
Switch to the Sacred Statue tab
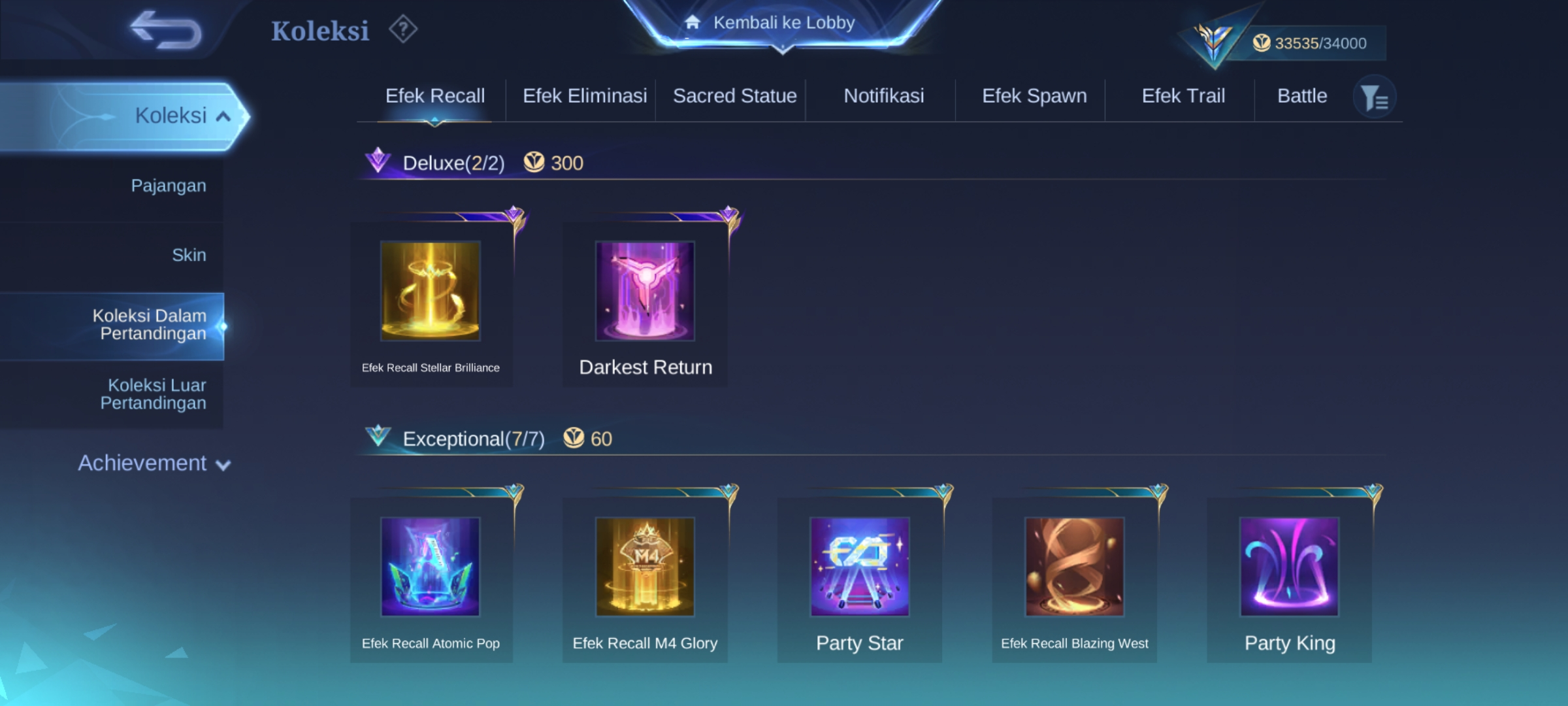click(735, 96)
